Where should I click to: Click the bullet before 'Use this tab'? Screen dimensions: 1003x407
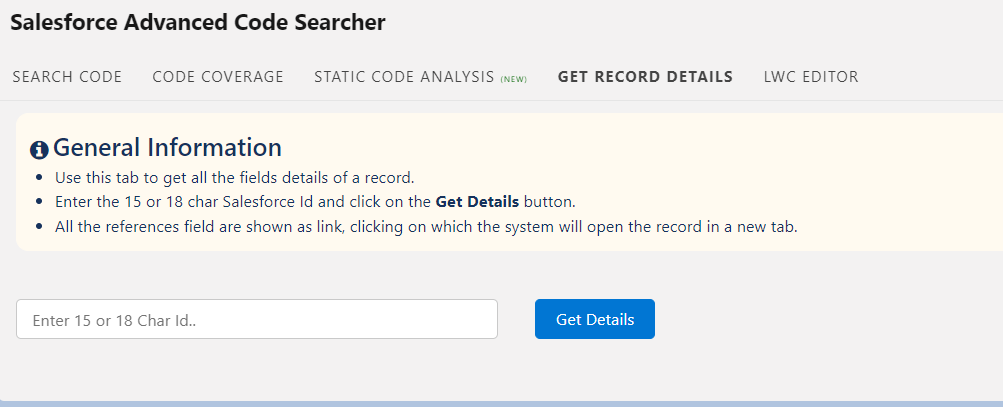pyautogui.click(x=38, y=179)
